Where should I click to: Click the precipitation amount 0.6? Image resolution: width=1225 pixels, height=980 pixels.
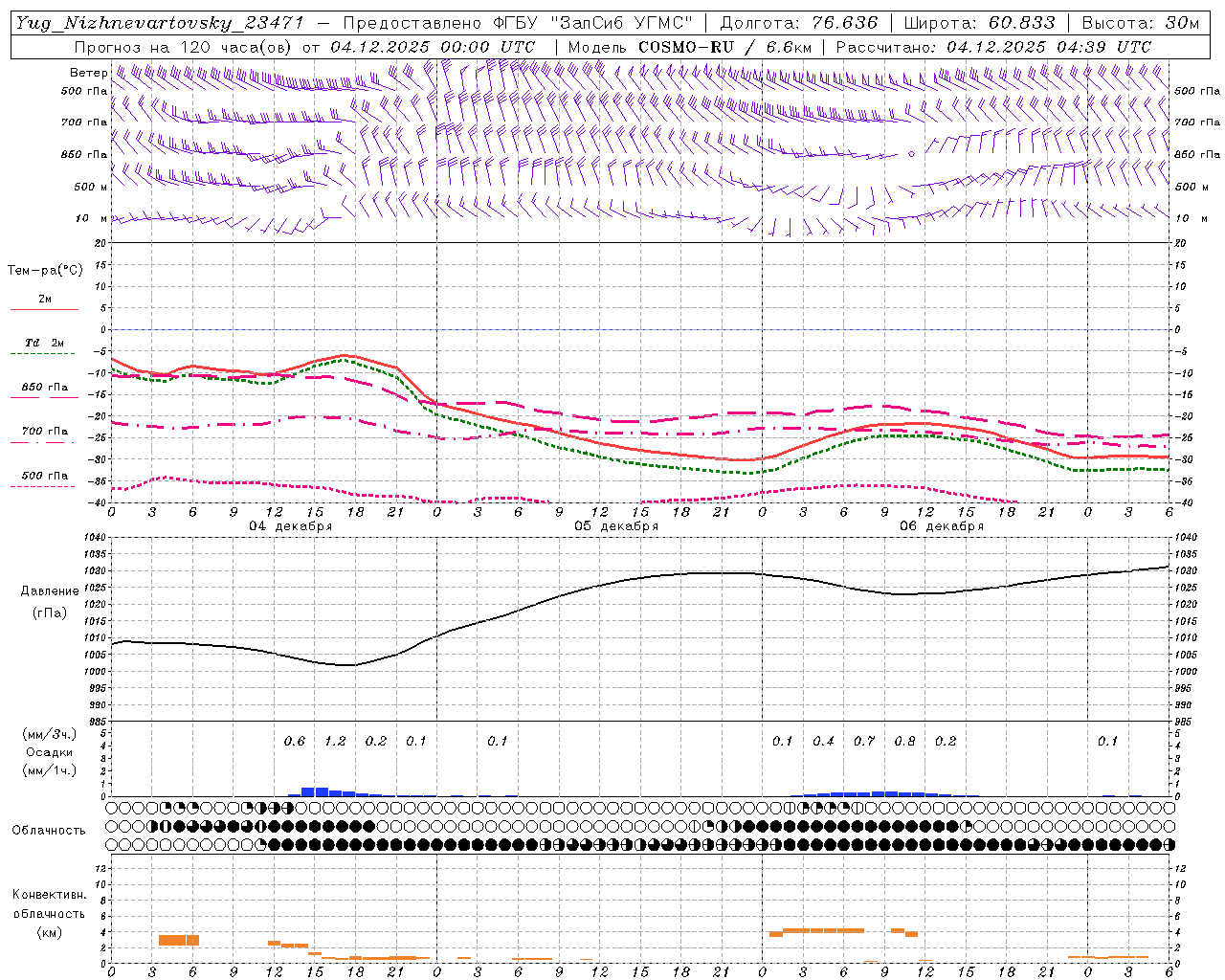(x=295, y=742)
